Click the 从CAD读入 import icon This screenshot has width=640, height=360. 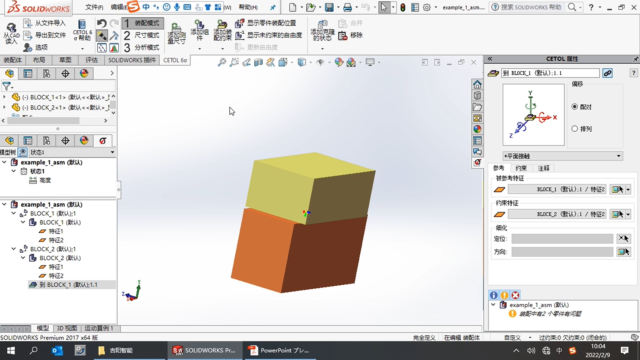pos(11,33)
